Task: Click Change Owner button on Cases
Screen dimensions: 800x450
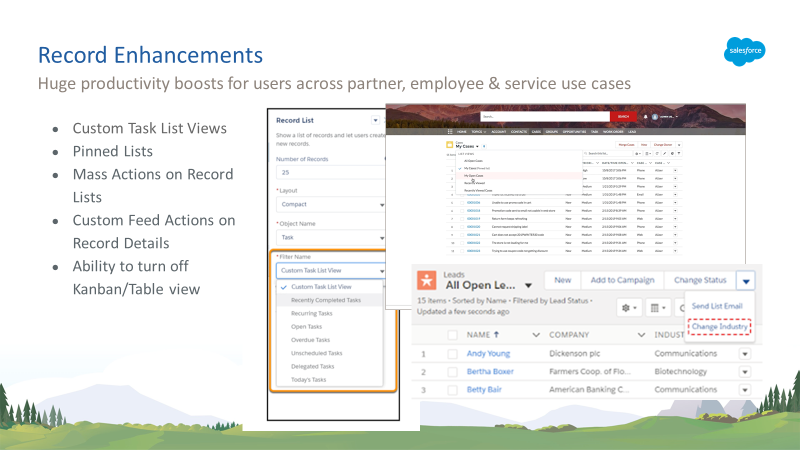Action: [663, 144]
